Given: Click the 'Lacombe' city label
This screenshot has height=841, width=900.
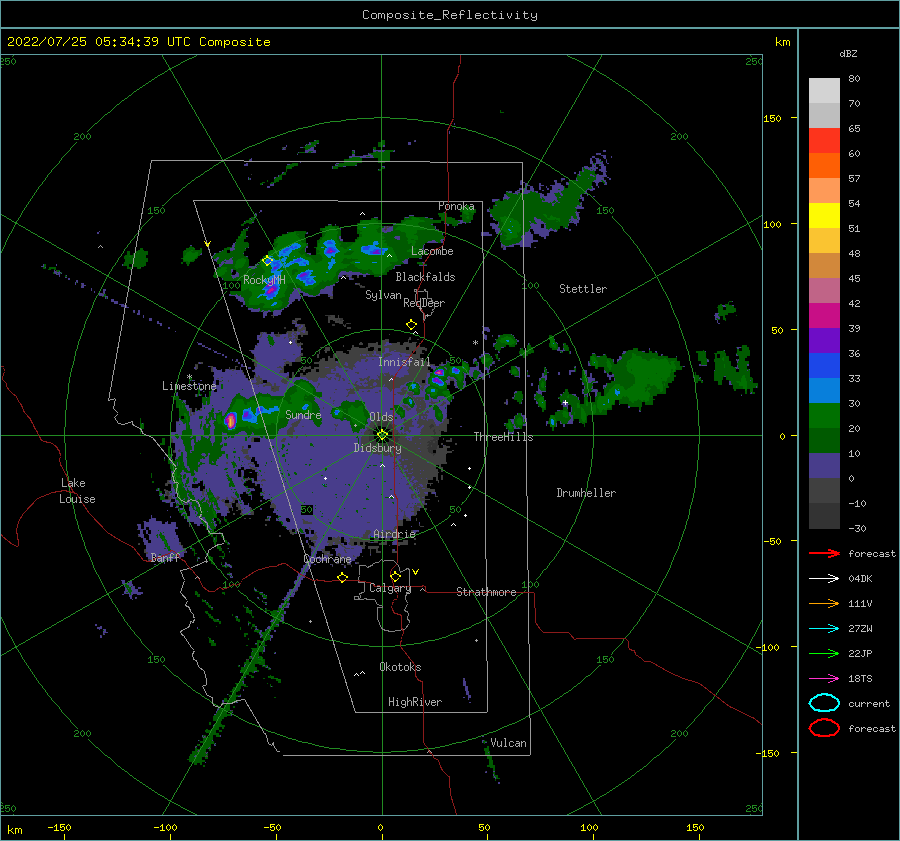Looking at the screenshot, I should tap(432, 251).
